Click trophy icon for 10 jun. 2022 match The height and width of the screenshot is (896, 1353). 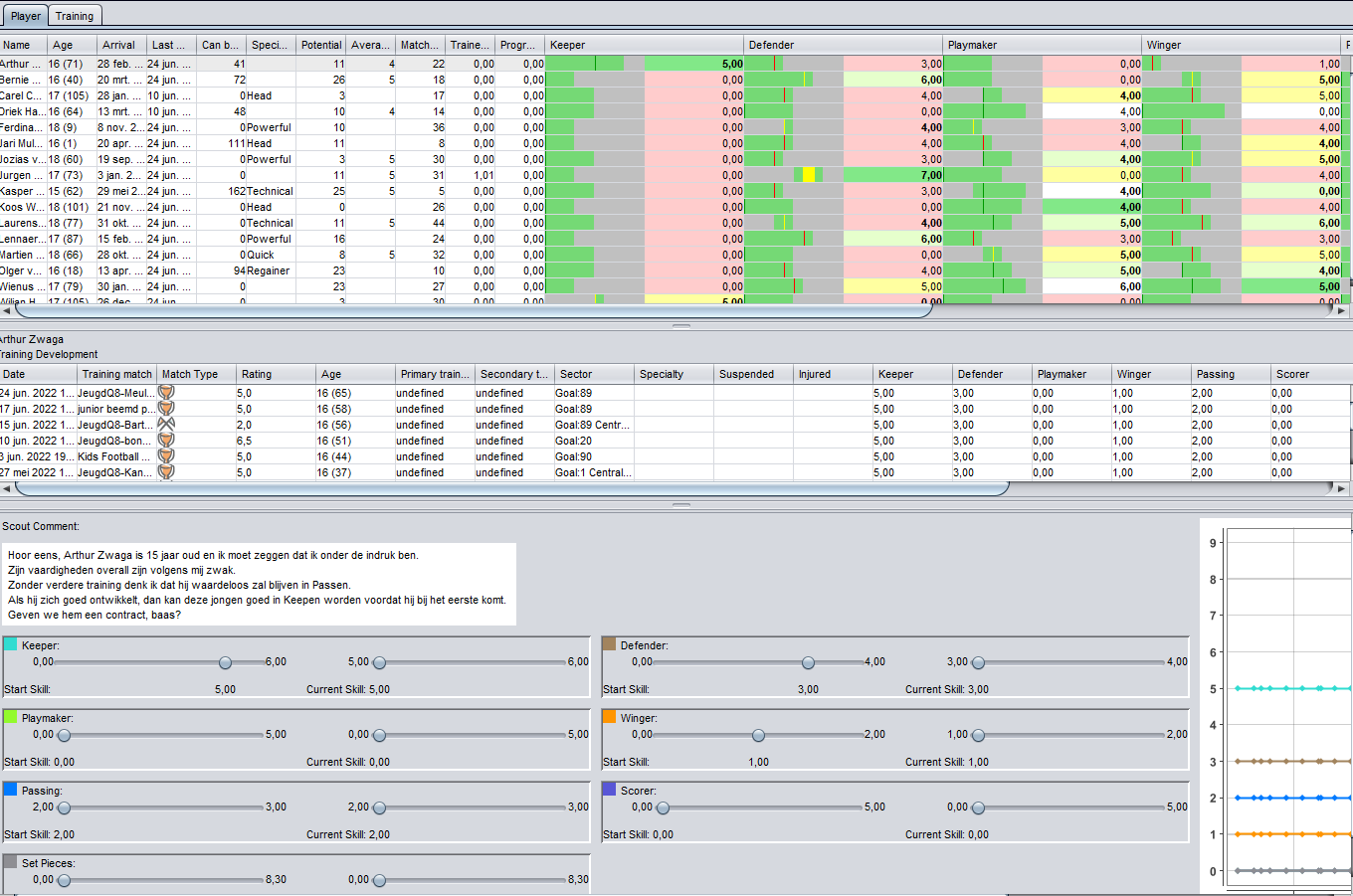pyautogui.click(x=166, y=441)
